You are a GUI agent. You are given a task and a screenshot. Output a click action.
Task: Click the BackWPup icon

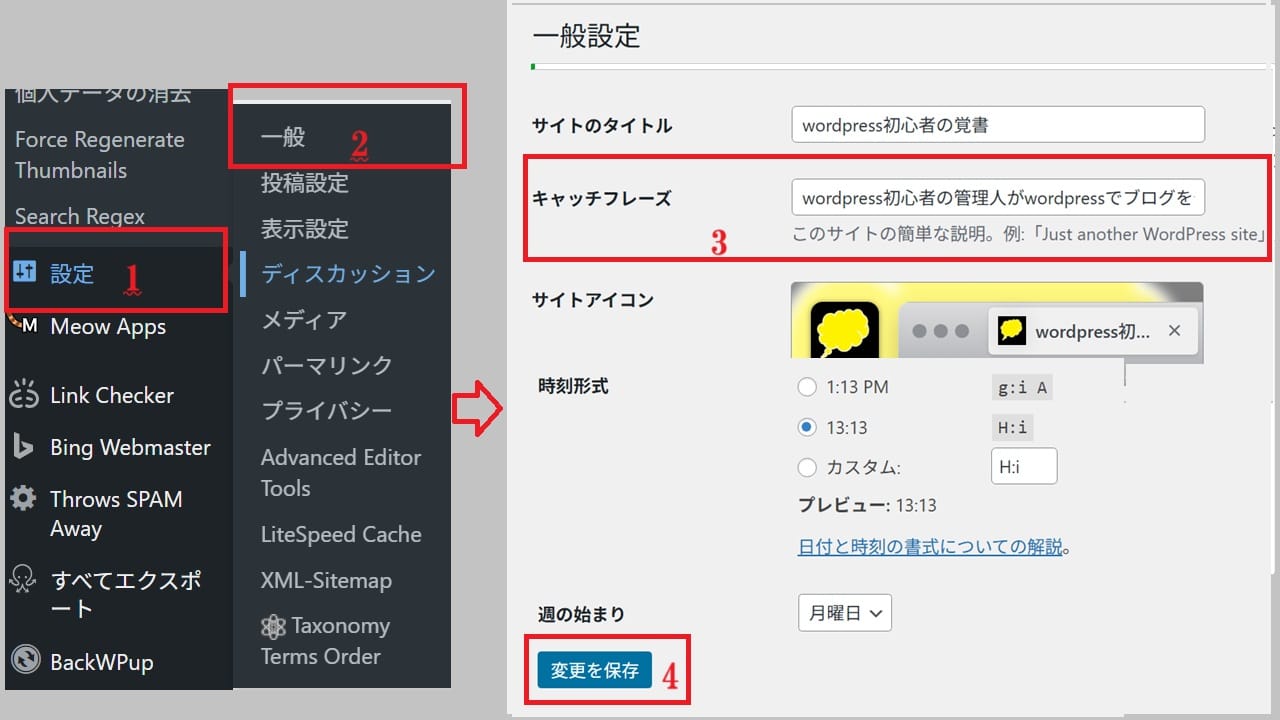tap(24, 661)
